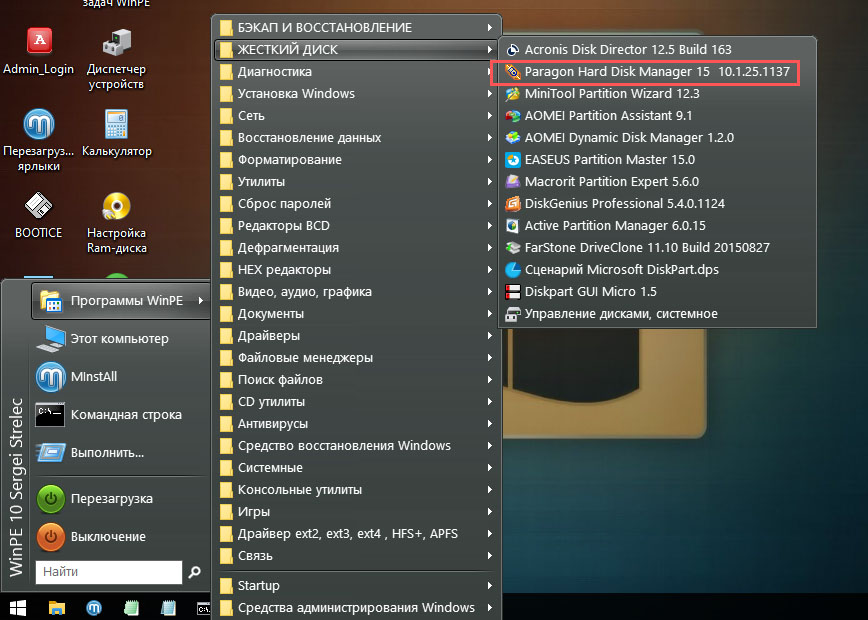Open EASEUS Partition Master 15.0 icon
868x620 pixels.
point(513,160)
